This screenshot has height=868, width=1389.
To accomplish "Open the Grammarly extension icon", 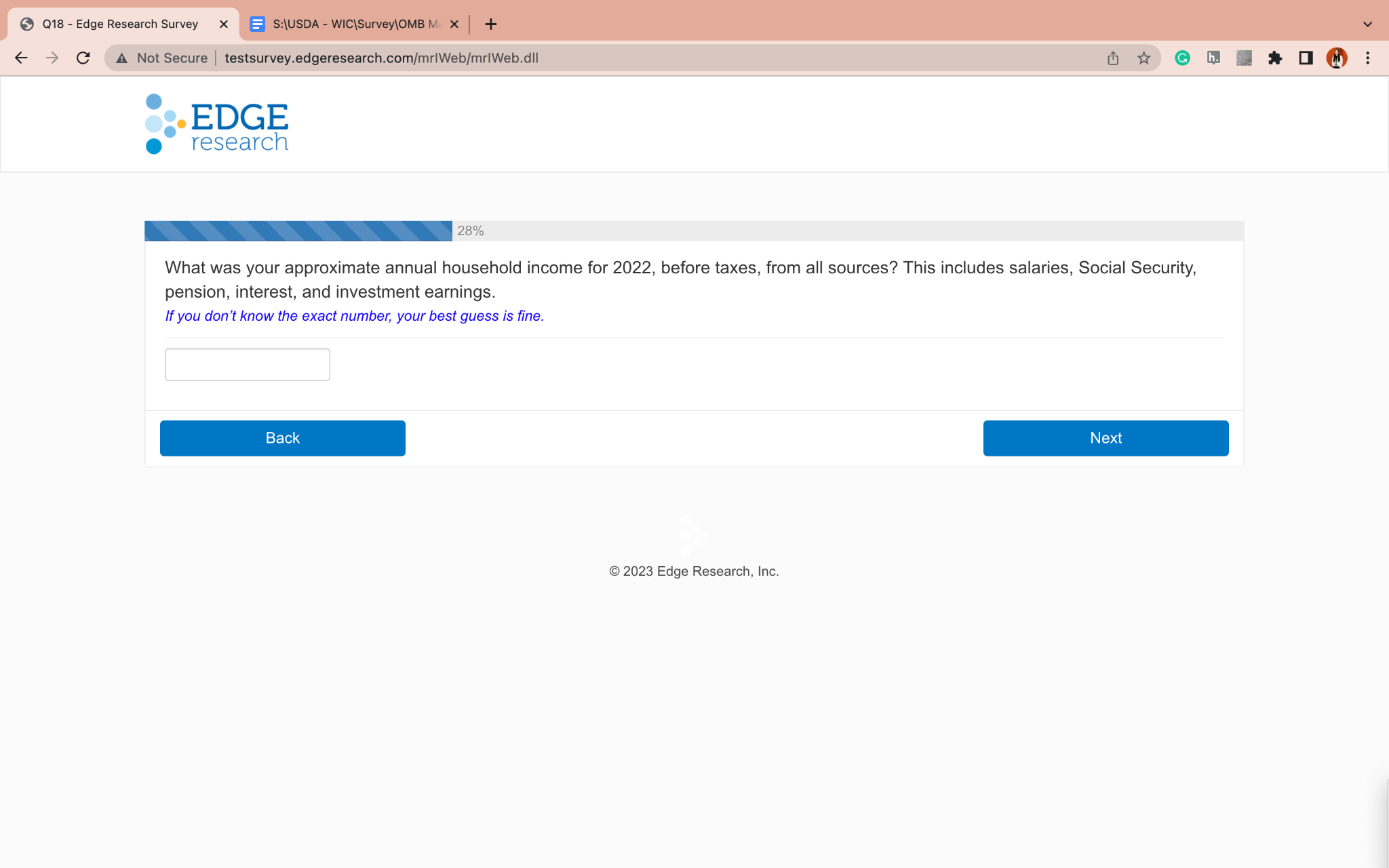I will point(1182,58).
